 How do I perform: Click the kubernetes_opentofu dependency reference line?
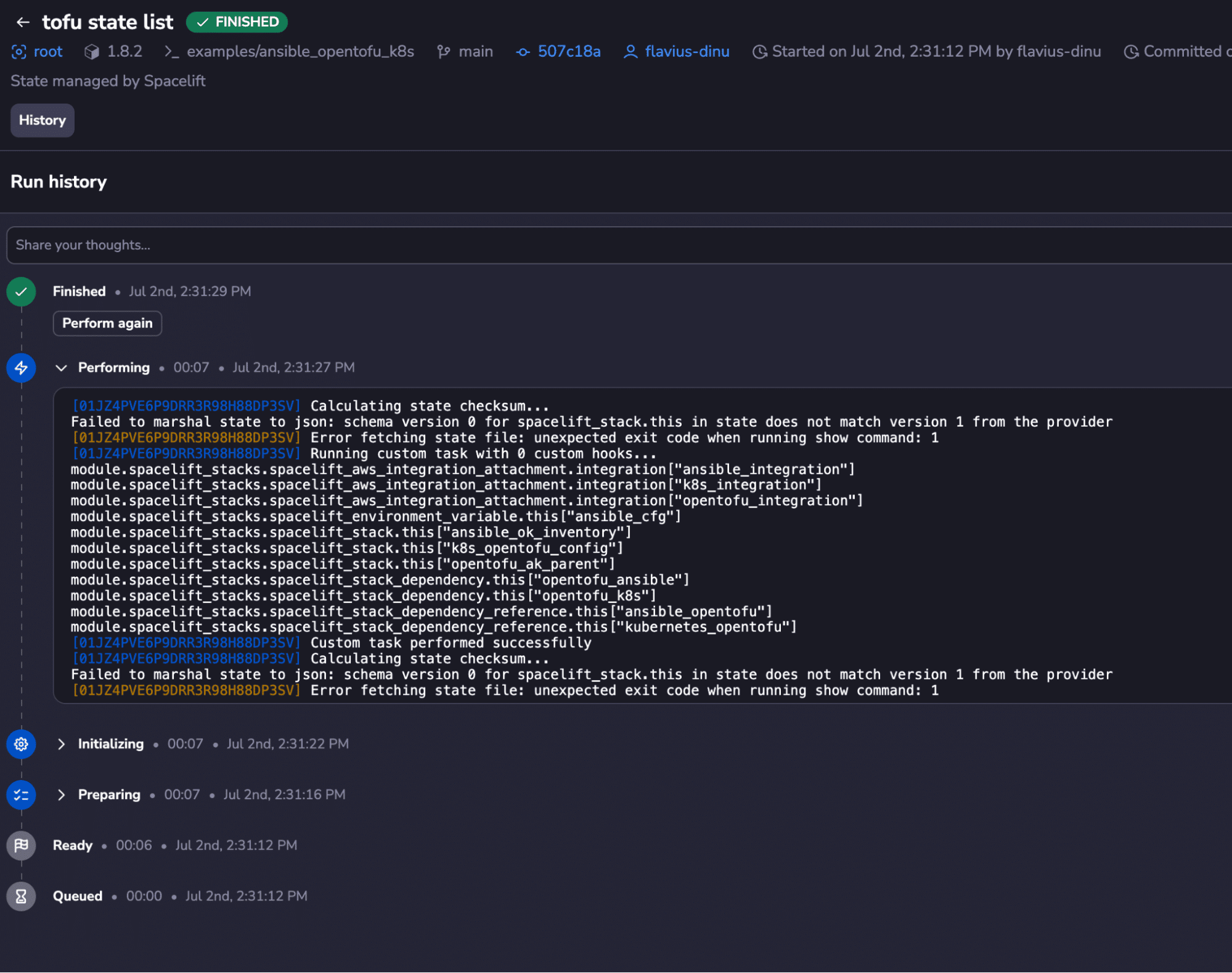[434, 627]
